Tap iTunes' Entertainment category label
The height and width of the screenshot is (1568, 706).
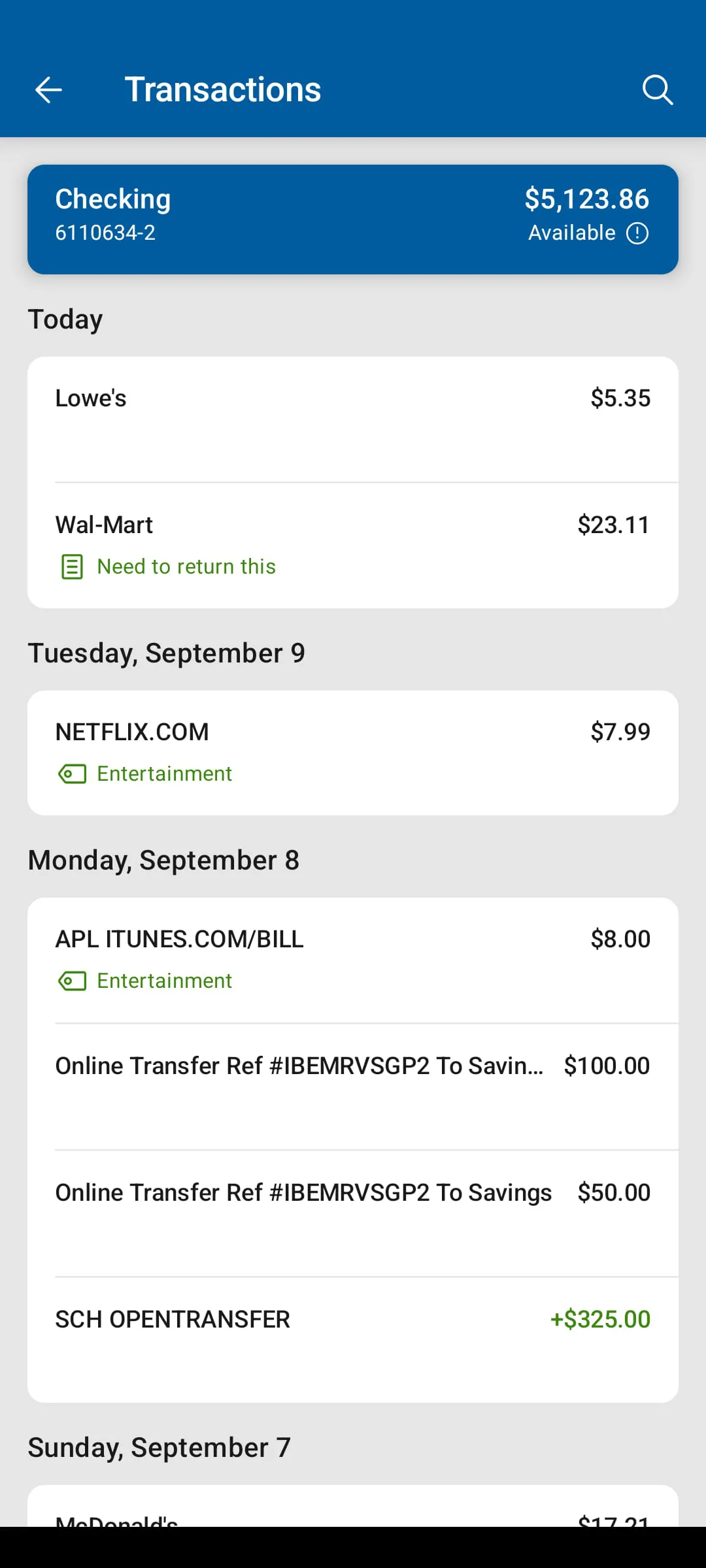click(165, 981)
